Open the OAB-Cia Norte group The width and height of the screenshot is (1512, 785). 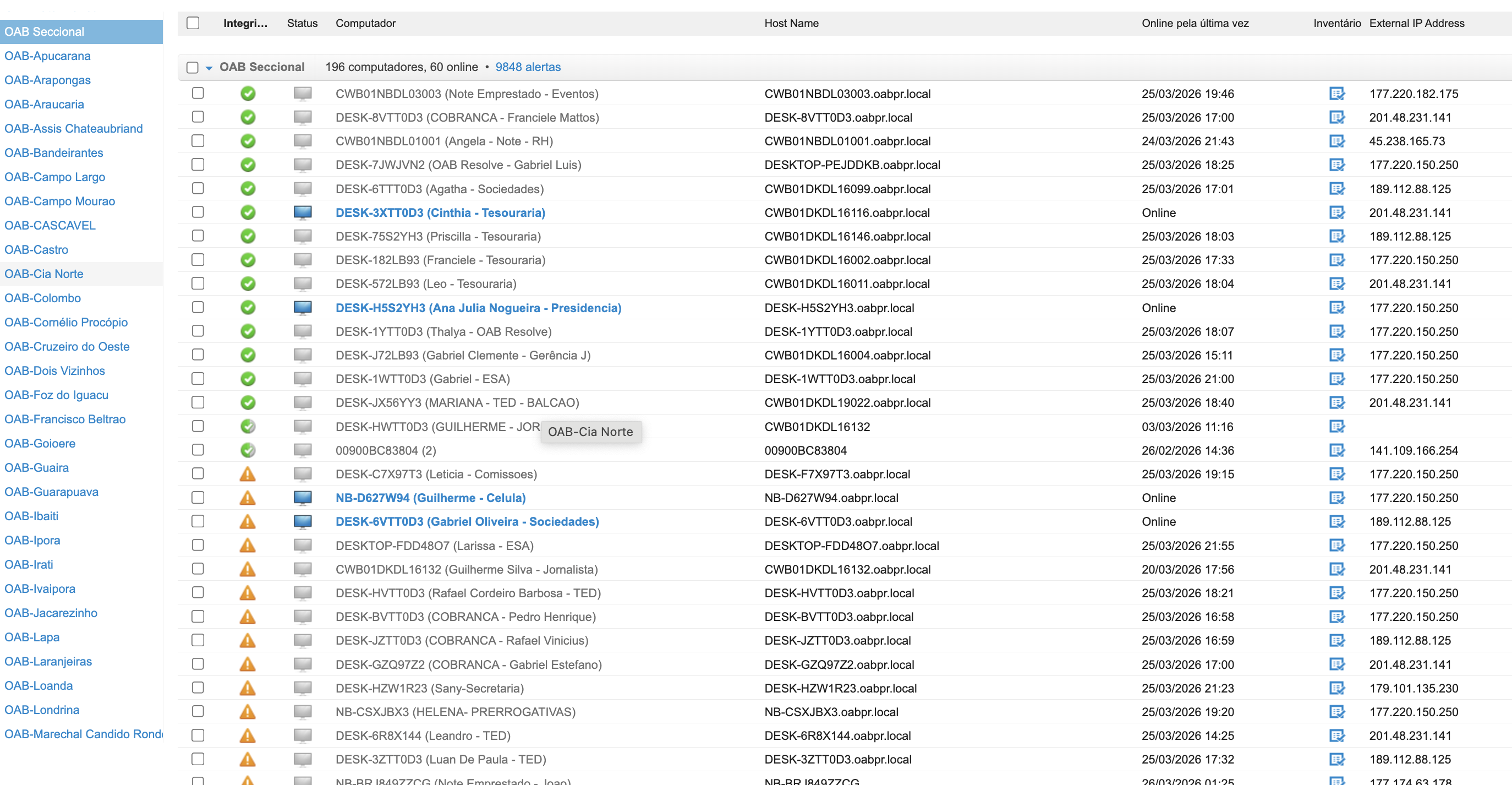click(44, 274)
